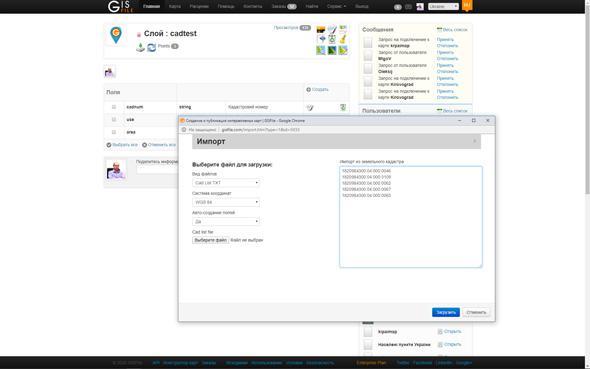Image resolution: width=590 pixels, height=369 pixels.
Task: Click the small purple icon above Поля table
Action: 109,72
